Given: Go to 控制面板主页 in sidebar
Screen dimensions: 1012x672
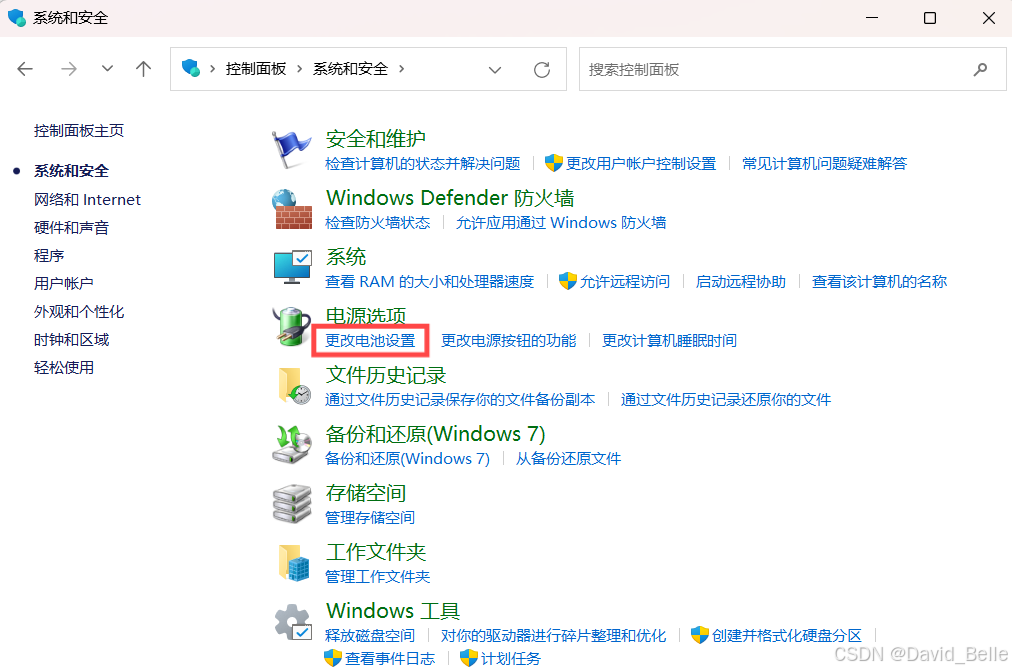Looking at the screenshot, I should coord(79,131).
